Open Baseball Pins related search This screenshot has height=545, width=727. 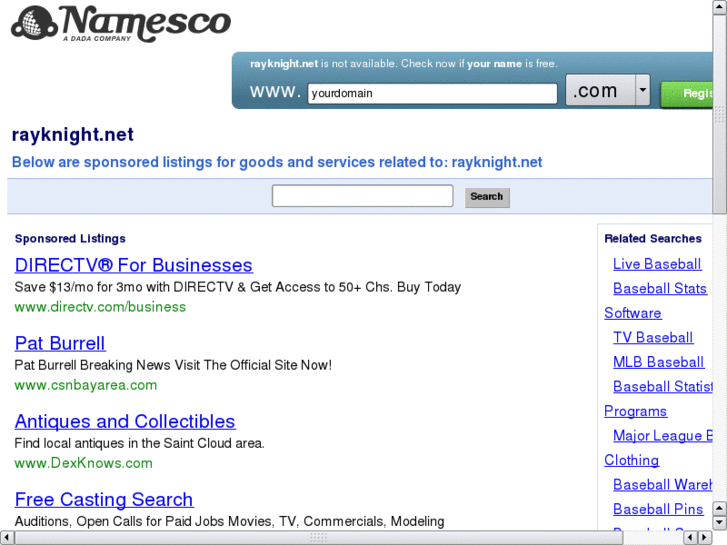click(x=658, y=509)
